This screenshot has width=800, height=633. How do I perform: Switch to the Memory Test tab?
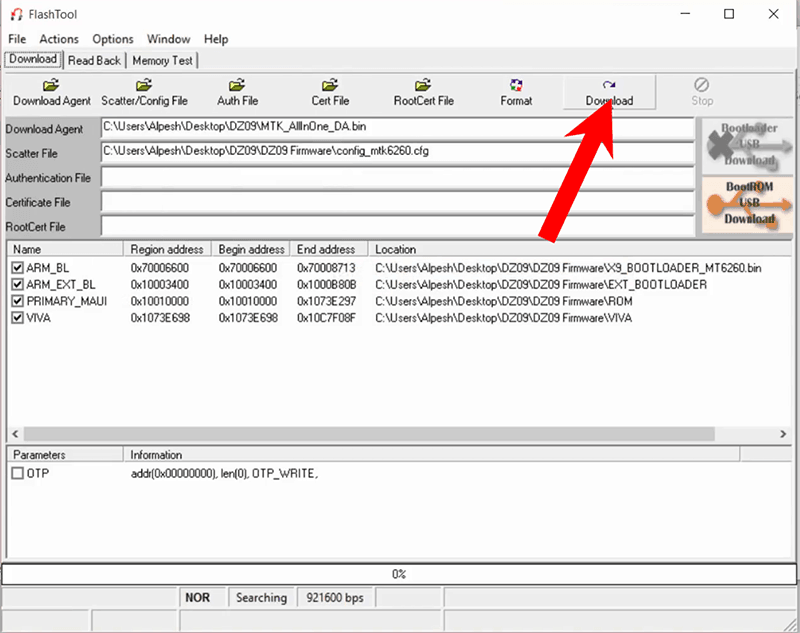[162, 61]
